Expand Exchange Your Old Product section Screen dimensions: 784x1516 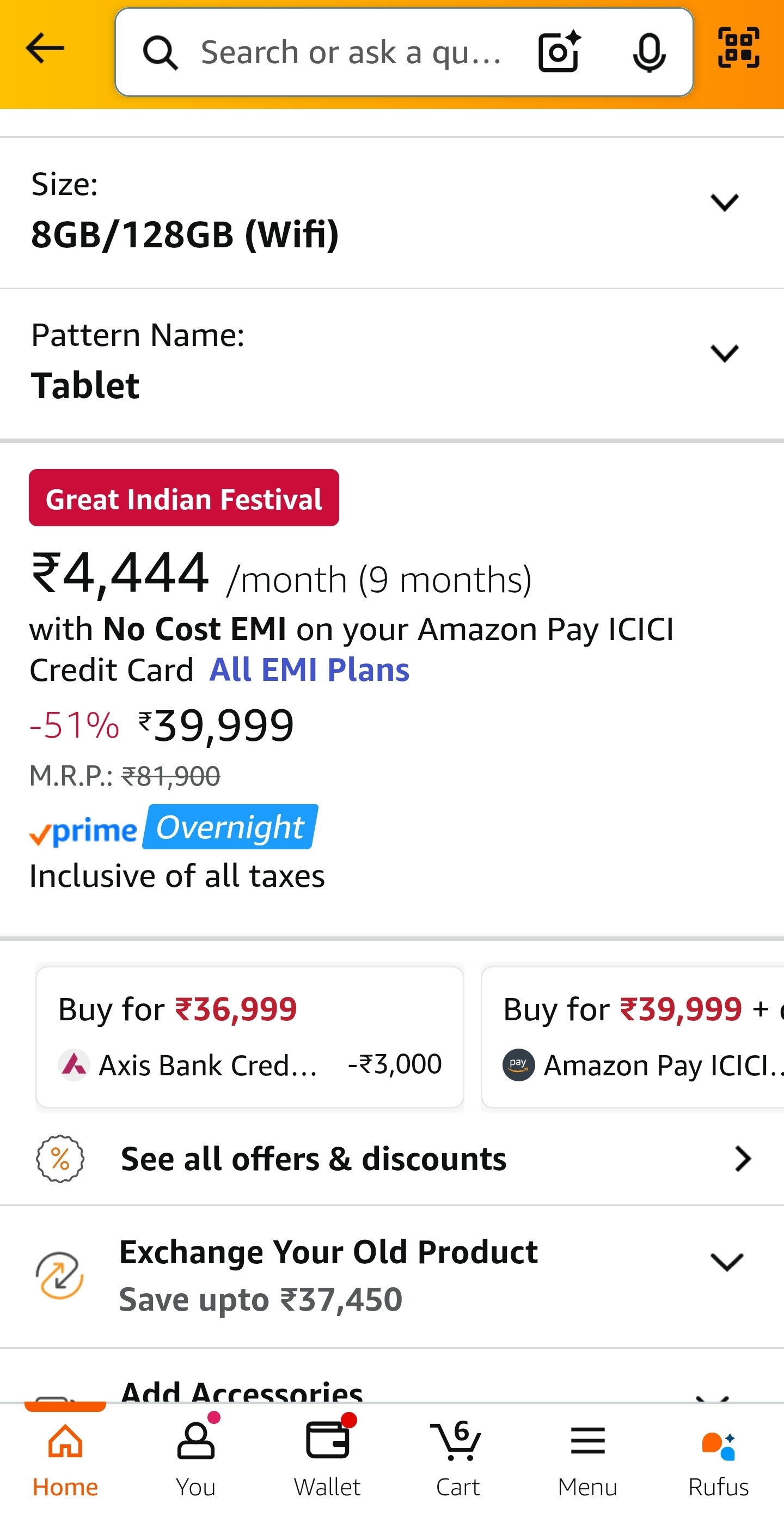726,1262
